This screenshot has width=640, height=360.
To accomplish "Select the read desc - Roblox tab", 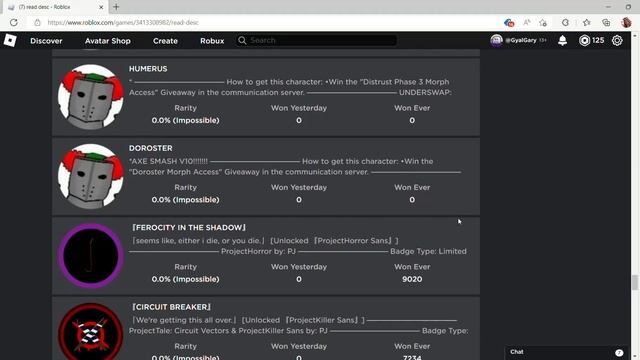I will [55, 7].
